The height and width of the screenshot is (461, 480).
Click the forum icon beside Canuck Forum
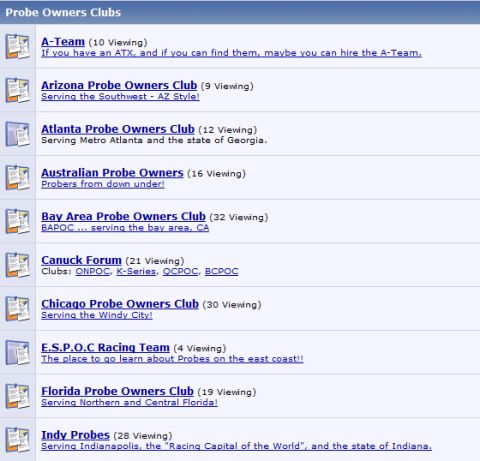coord(17,265)
